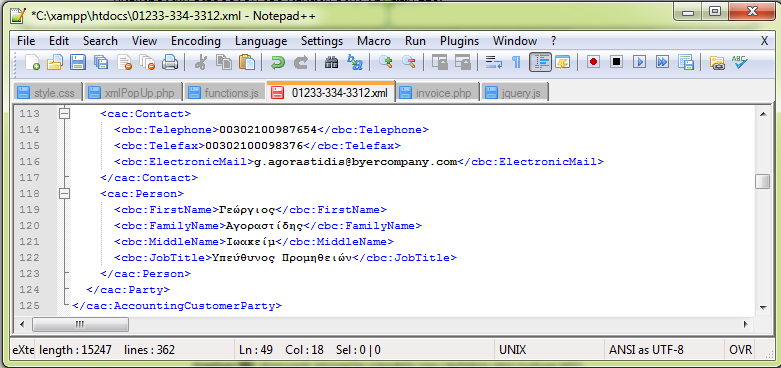Click the Print toolbar icon
Image resolution: width=781 pixels, height=368 pixels.
click(x=170, y=62)
